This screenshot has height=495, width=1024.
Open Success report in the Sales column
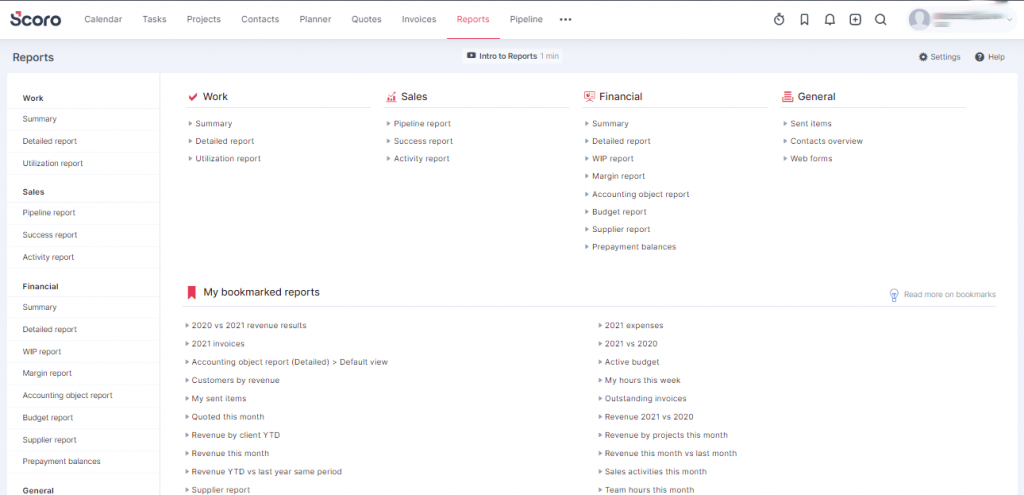(x=423, y=141)
